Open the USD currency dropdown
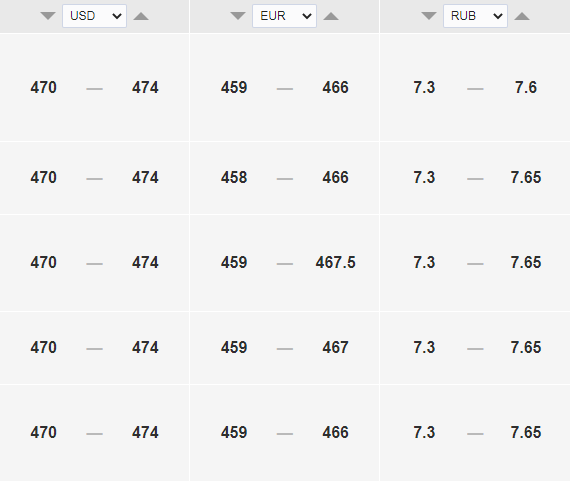This screenshot has height=481, width=571. coord(94,16)
